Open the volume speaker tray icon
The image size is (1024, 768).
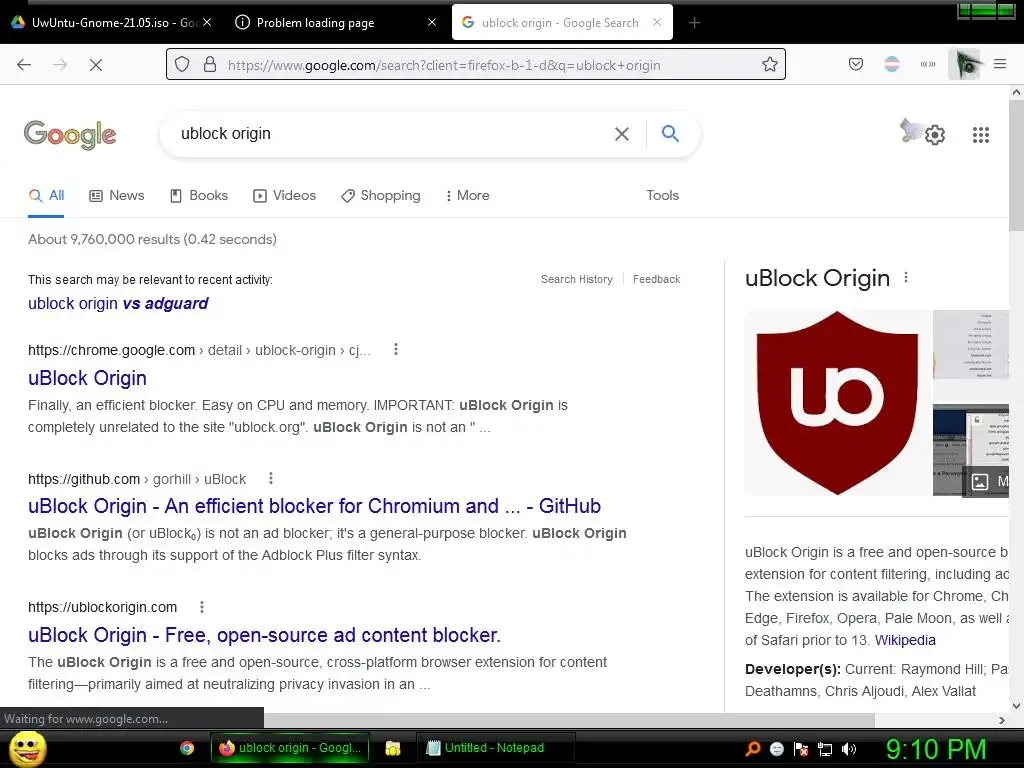848,749
